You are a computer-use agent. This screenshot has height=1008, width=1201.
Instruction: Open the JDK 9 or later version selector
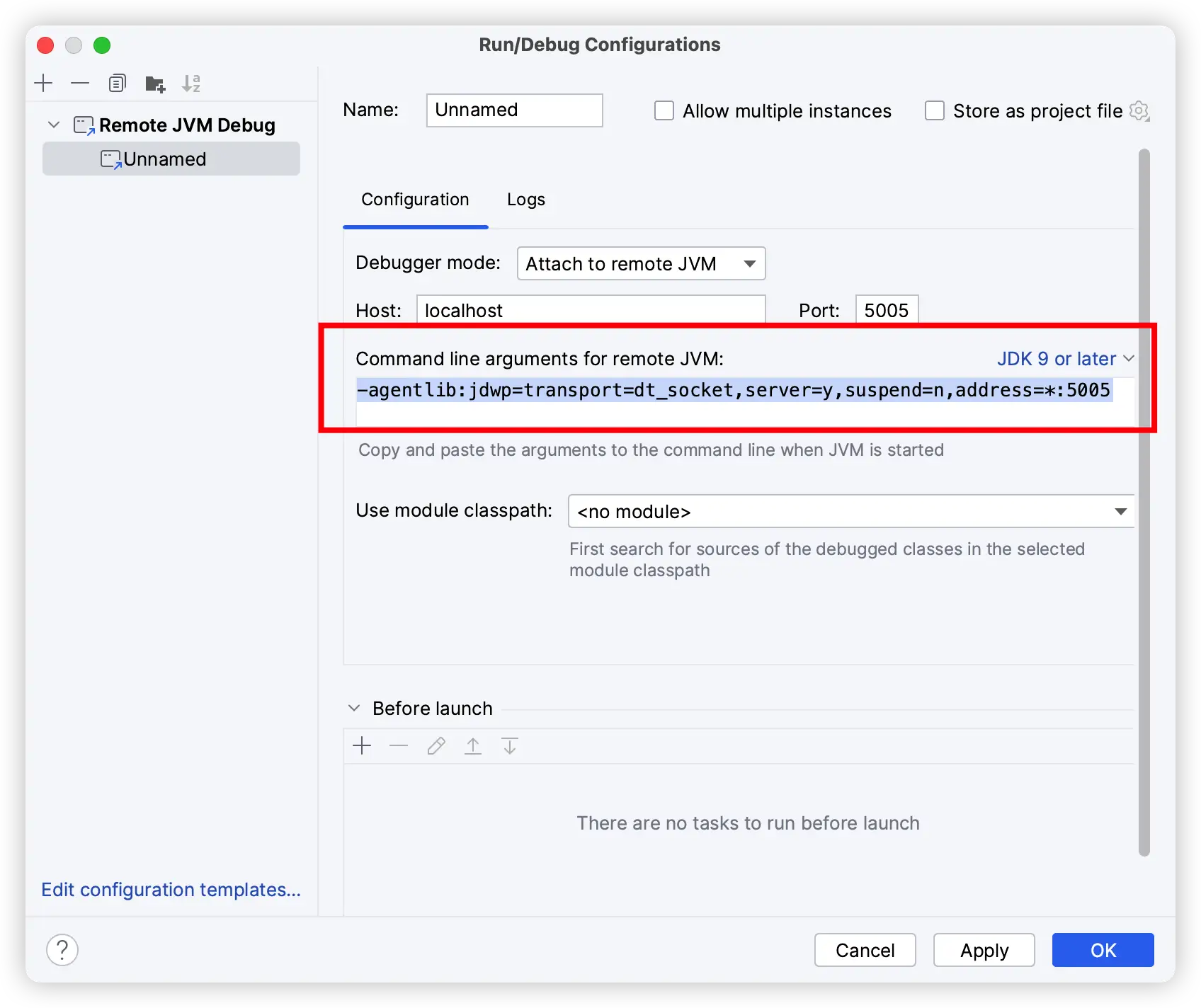[1065, 359]
